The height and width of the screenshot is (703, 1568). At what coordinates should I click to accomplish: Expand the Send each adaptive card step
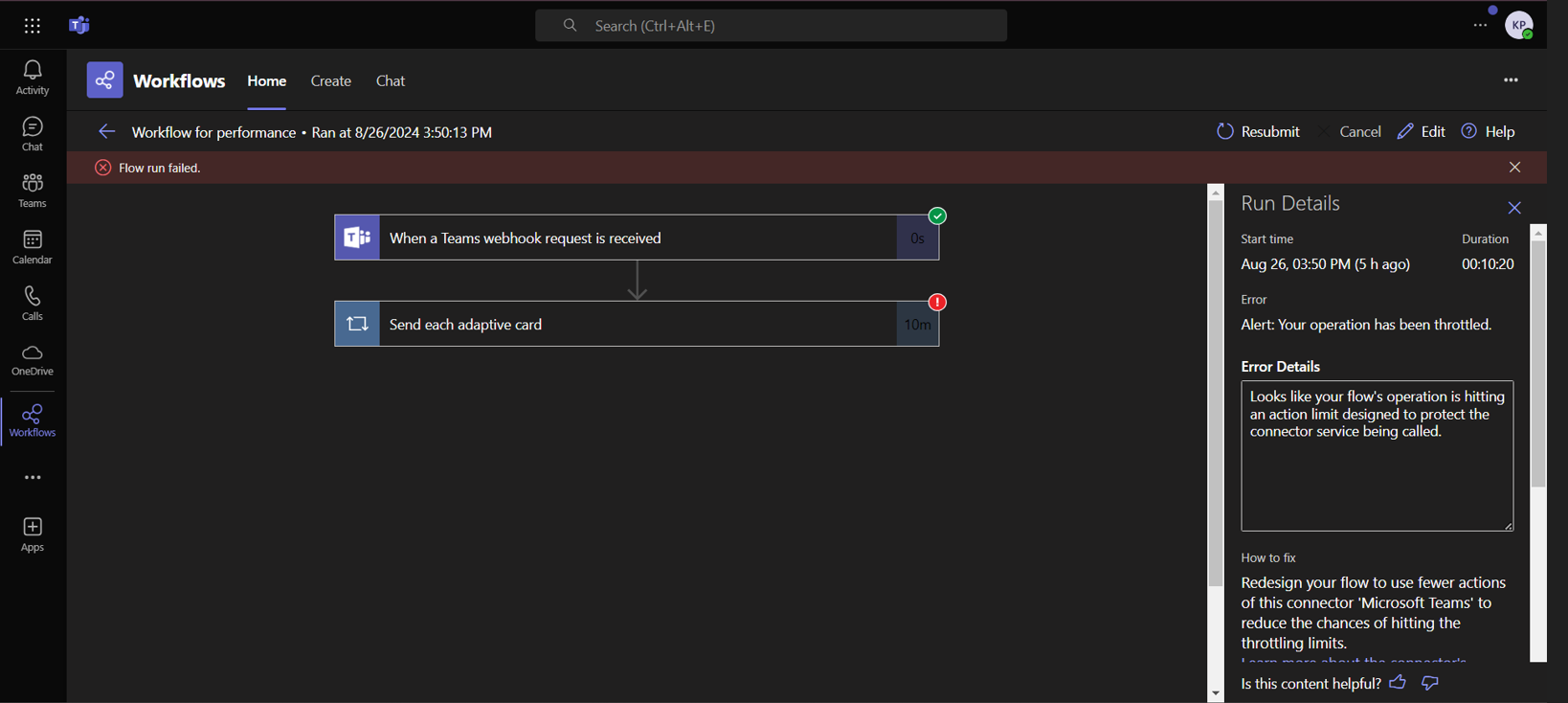[637, 324]
